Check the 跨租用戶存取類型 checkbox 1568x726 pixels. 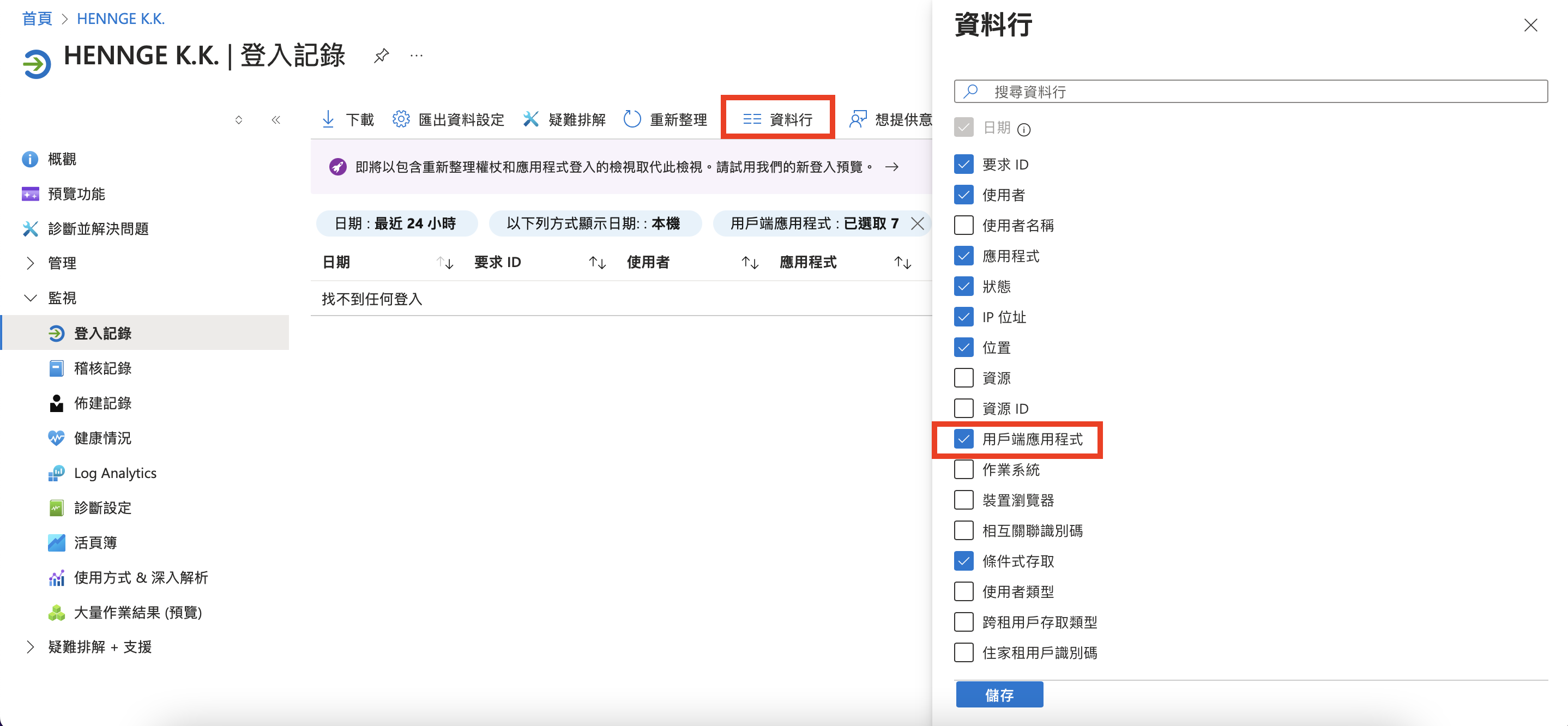pos(963,622)
